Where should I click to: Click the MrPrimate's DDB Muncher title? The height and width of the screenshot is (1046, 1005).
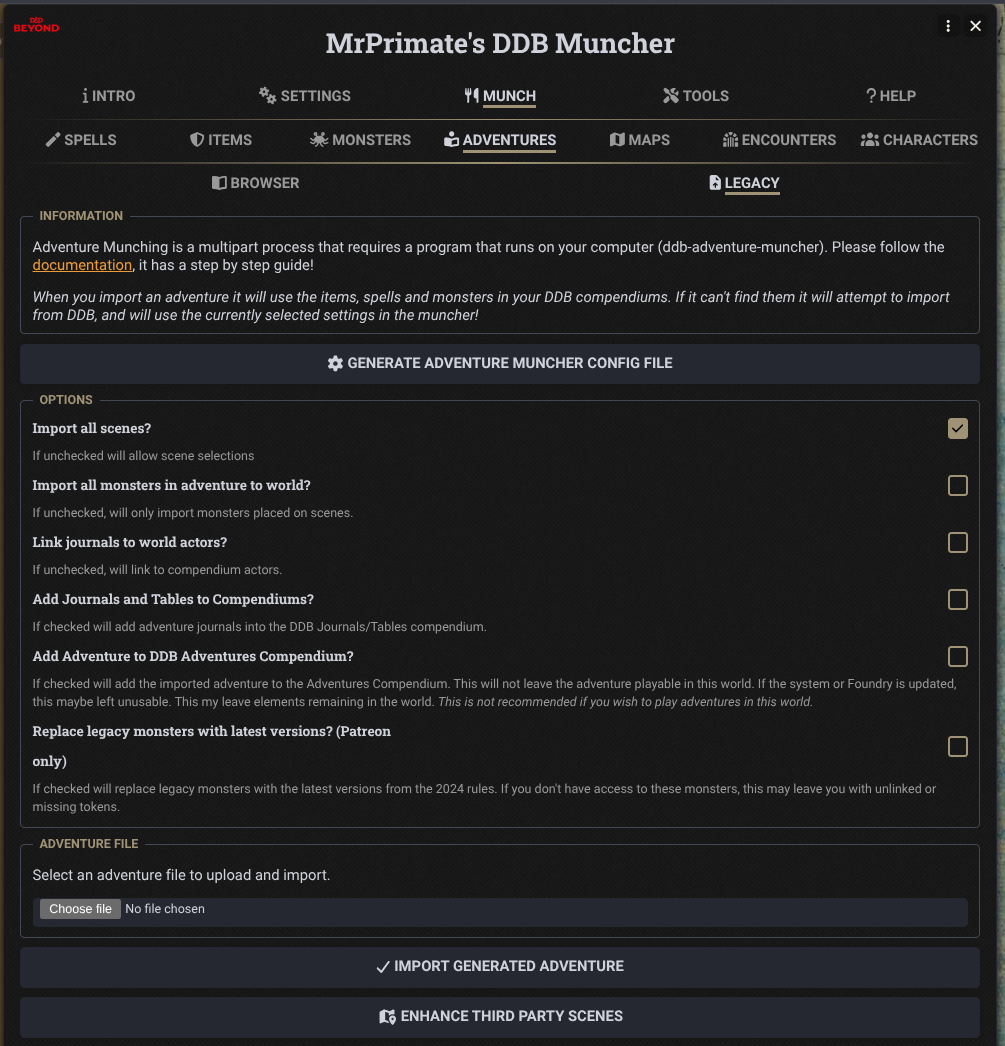(x=500, y=43)
